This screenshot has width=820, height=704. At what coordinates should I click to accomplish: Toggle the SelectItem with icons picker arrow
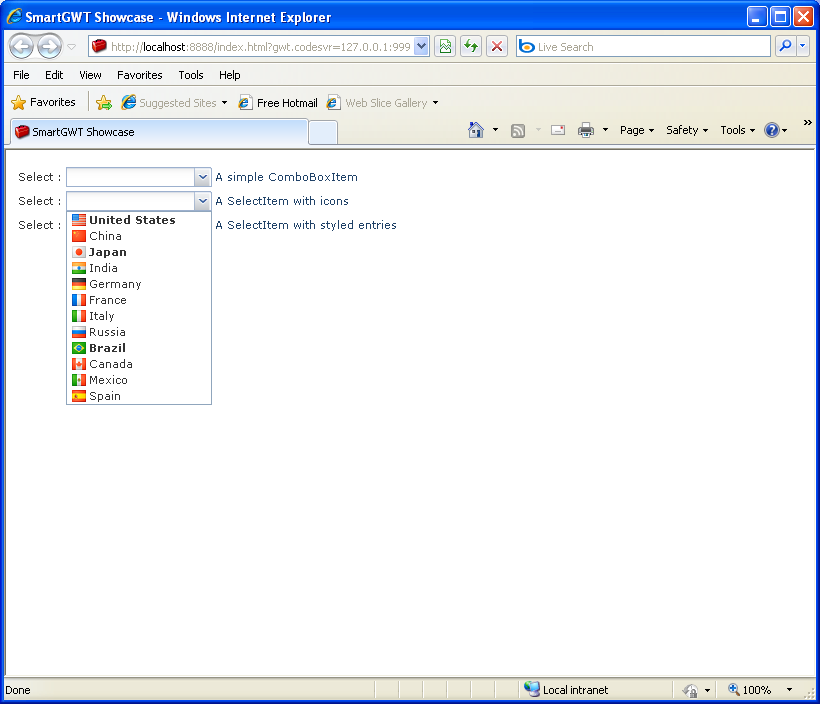(x=202, y=201)
